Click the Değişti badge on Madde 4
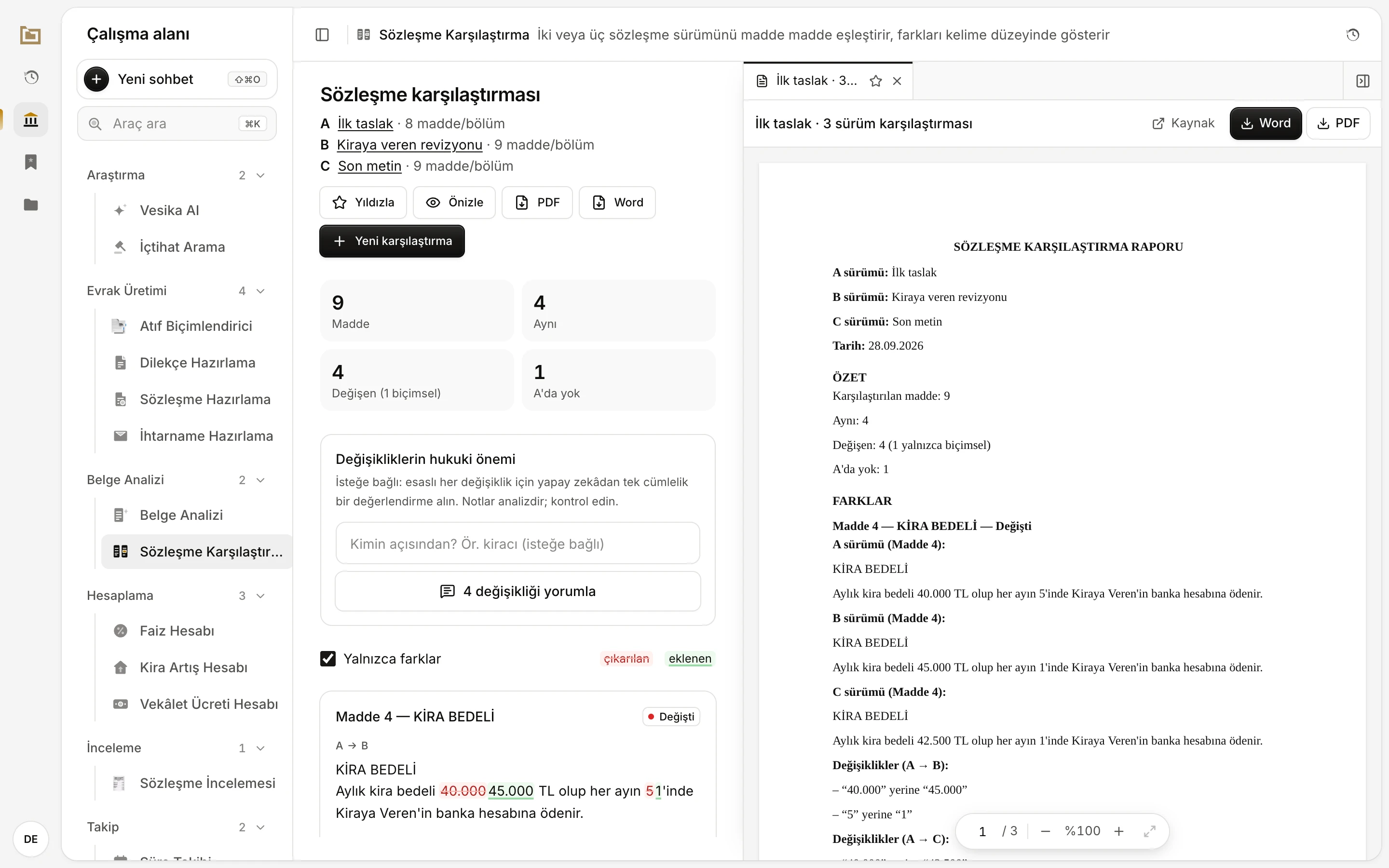Image resolution: width=1389 pixels, height=868 pixels. (671, 717)
